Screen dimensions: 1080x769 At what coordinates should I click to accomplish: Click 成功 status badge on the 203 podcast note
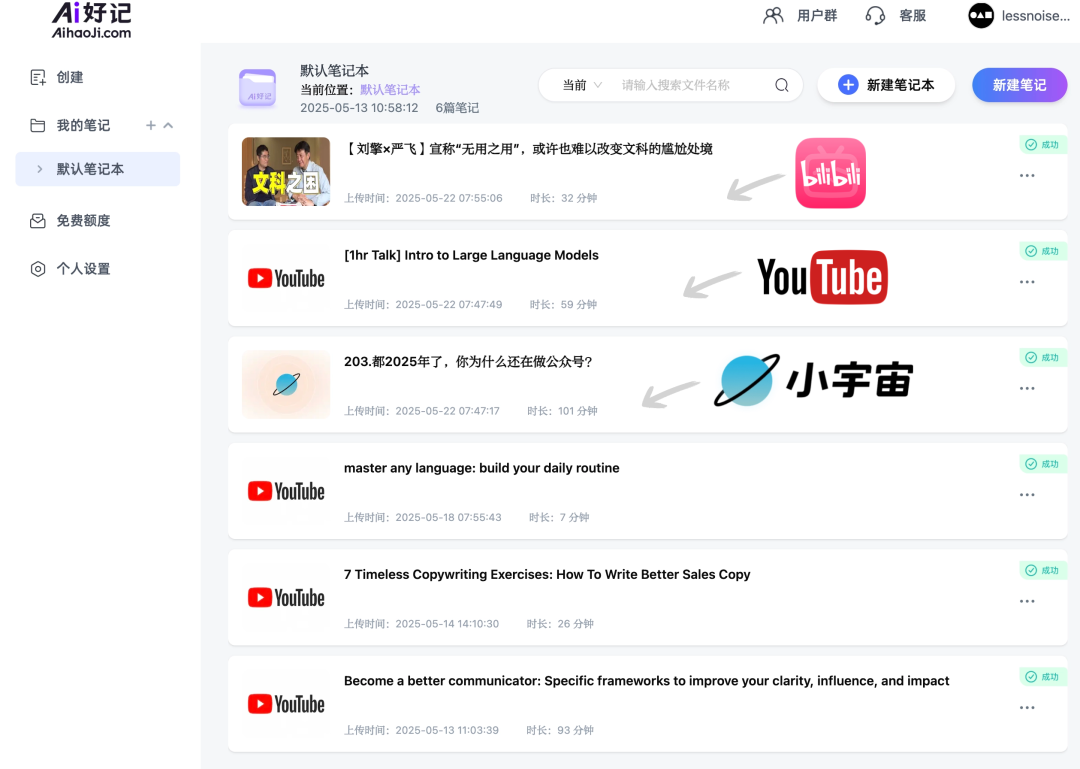coord(1043,358)
